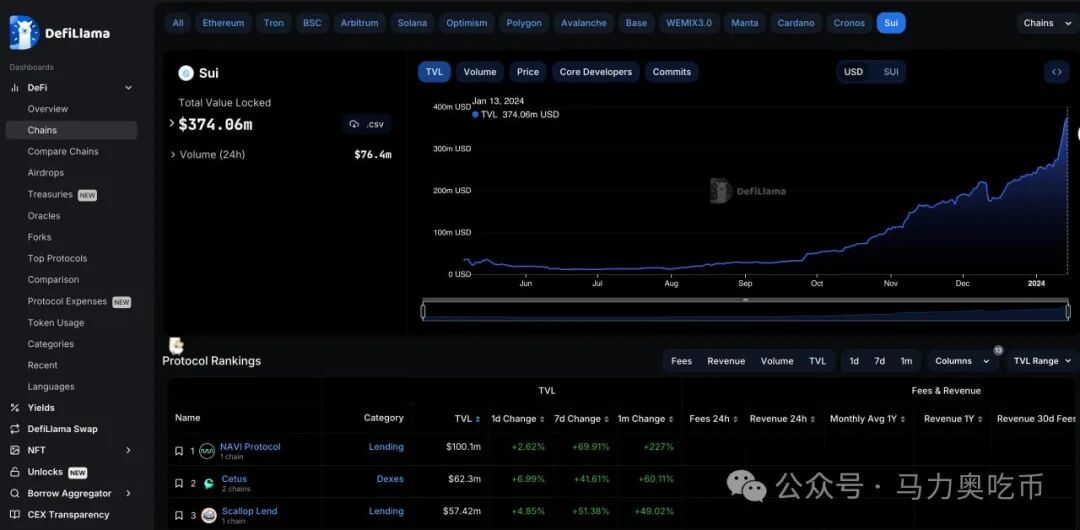Toggle the TVL chart option
Viewport: 1080px width, 530px height.
(434, 72)
